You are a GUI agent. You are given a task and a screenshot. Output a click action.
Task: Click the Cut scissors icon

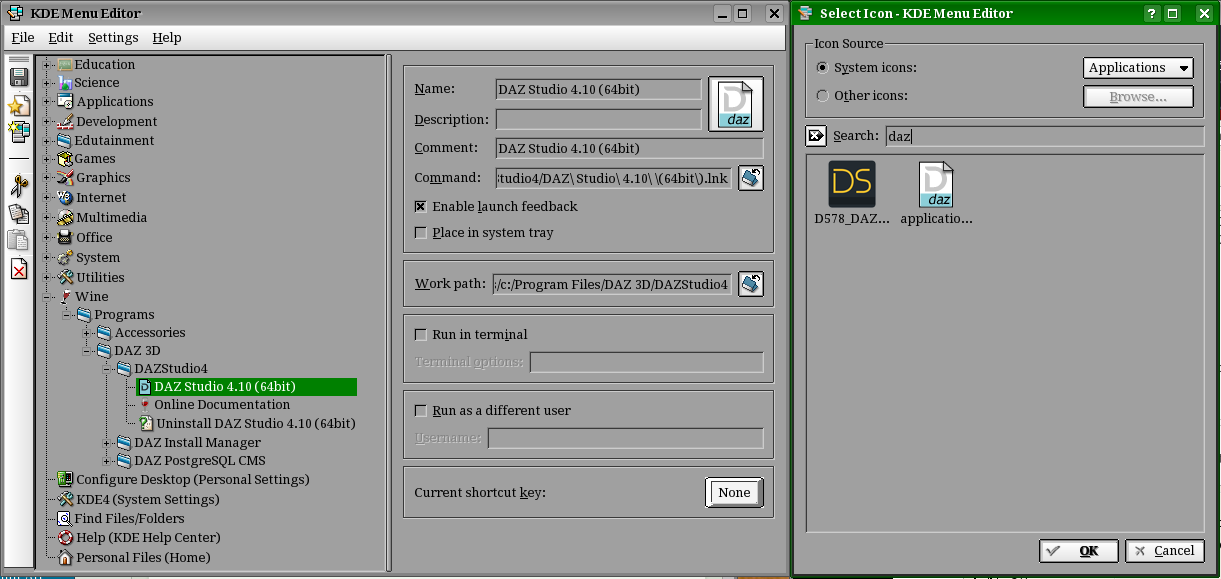pos(18,185)
